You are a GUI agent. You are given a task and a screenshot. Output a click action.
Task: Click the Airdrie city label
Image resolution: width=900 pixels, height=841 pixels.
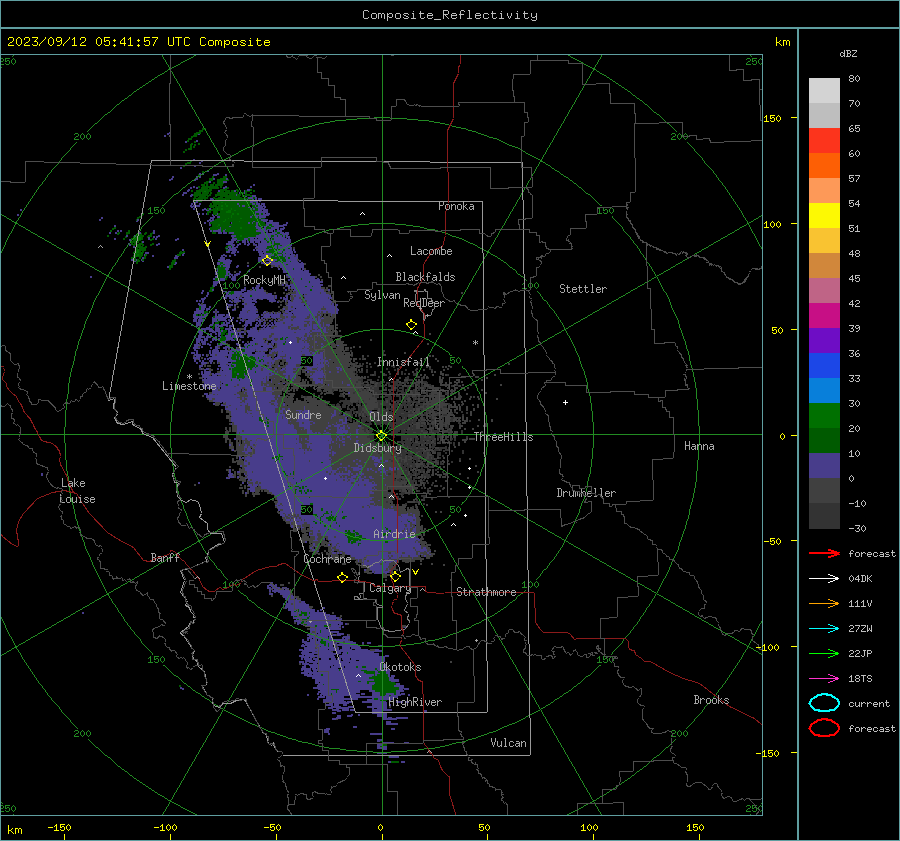coord(394,534)
